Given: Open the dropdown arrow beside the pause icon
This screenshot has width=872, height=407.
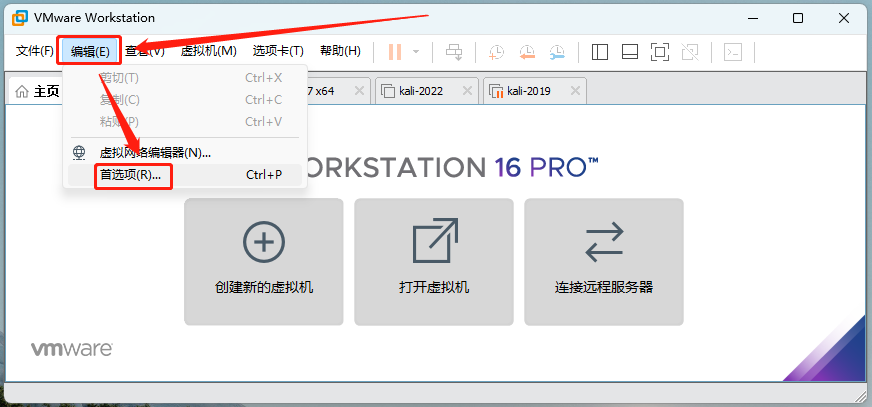Looking at the screenshot, I should [416, 52].
